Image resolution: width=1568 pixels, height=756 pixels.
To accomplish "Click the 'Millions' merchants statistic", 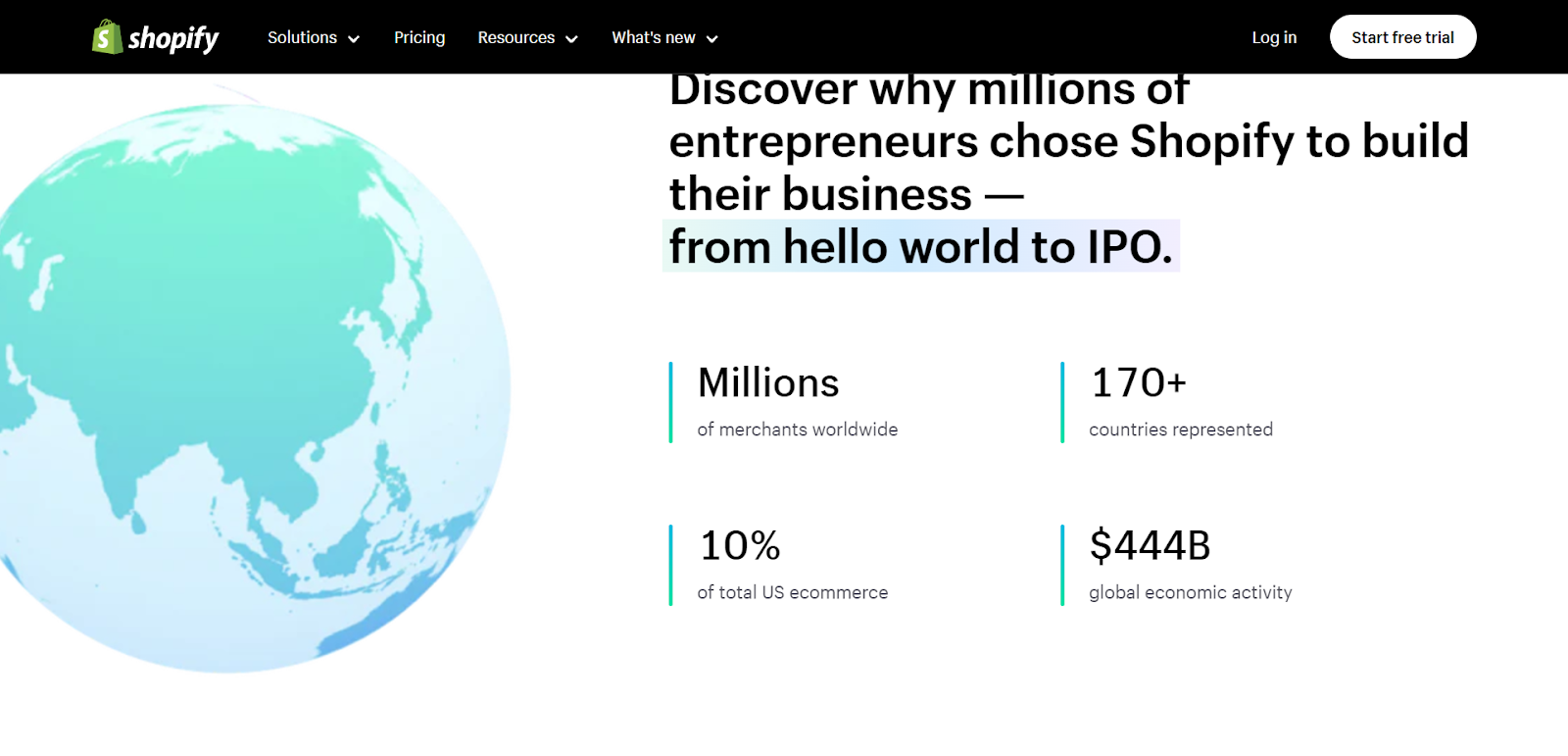I will tap(767, 382).
